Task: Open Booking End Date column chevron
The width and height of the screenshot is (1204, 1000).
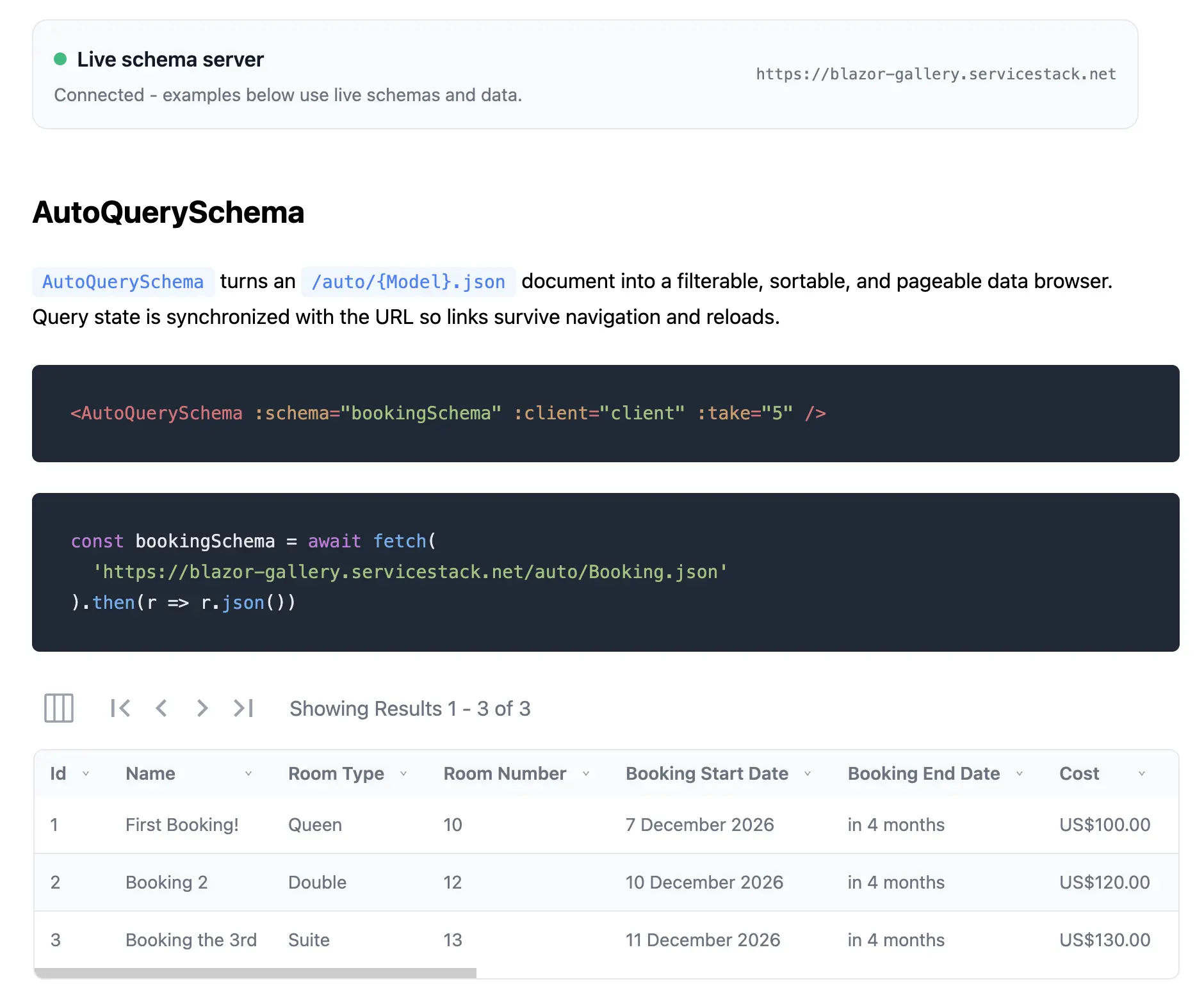Action: click(1020, 773)
